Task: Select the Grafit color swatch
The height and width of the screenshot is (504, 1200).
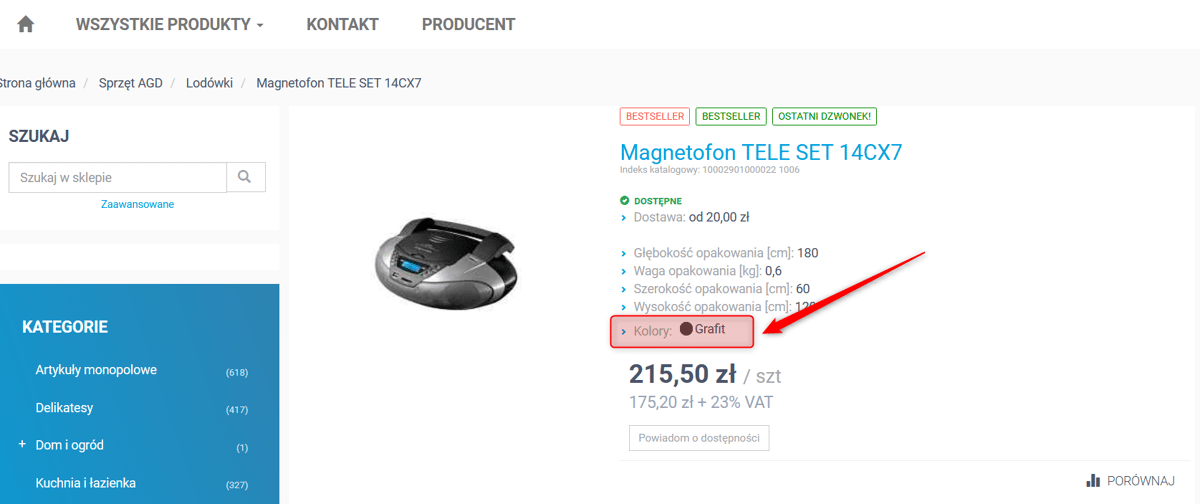Action: [686, 328]
